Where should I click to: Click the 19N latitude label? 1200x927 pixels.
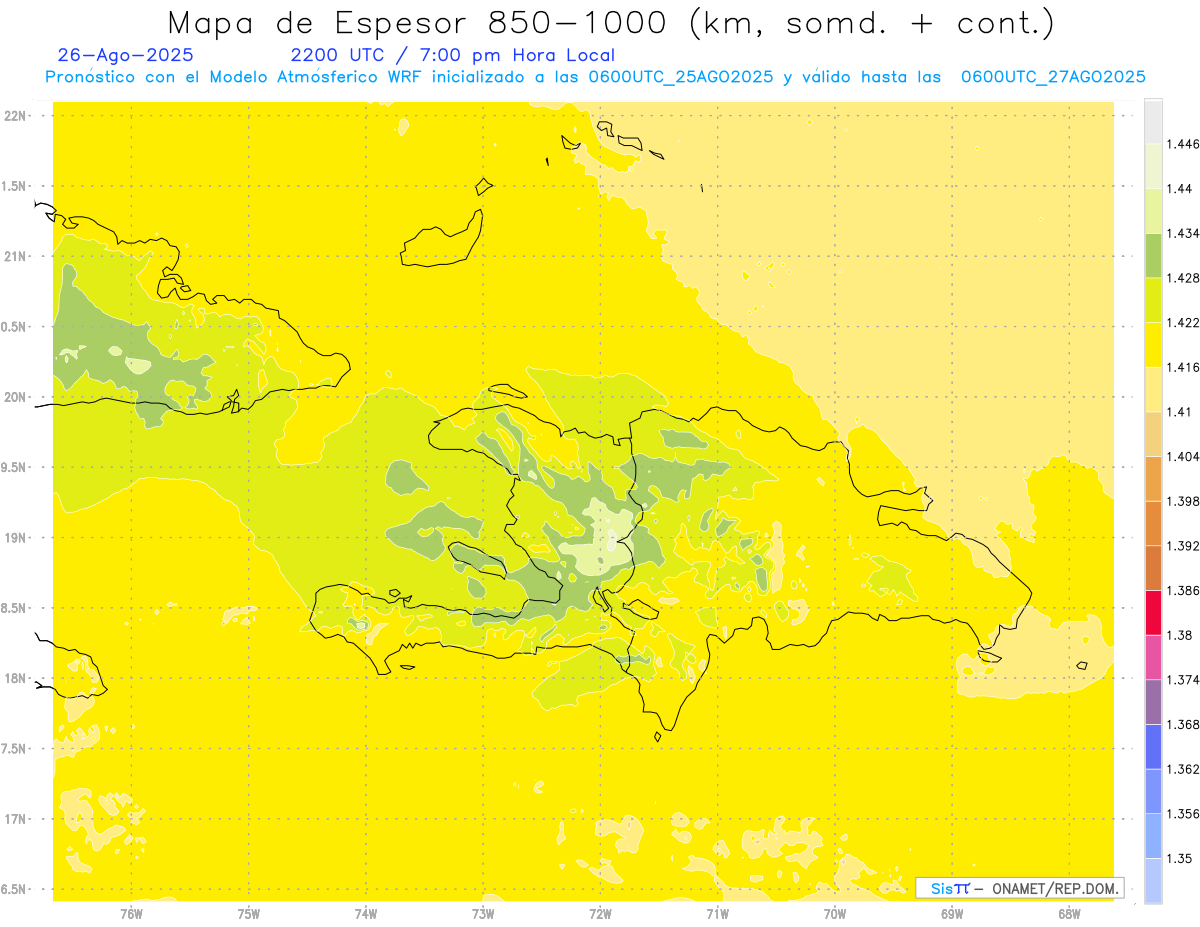tap(15, 537)
